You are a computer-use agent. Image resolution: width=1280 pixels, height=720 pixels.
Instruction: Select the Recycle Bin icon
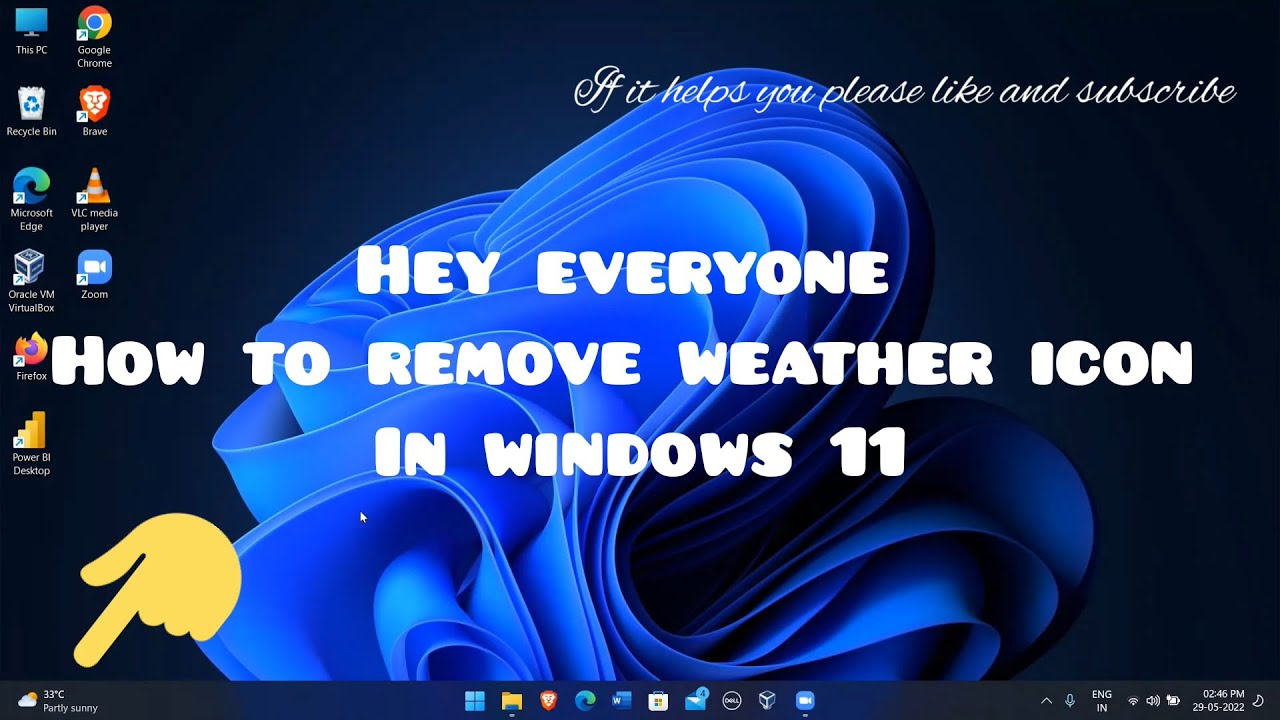coord(31,111)
